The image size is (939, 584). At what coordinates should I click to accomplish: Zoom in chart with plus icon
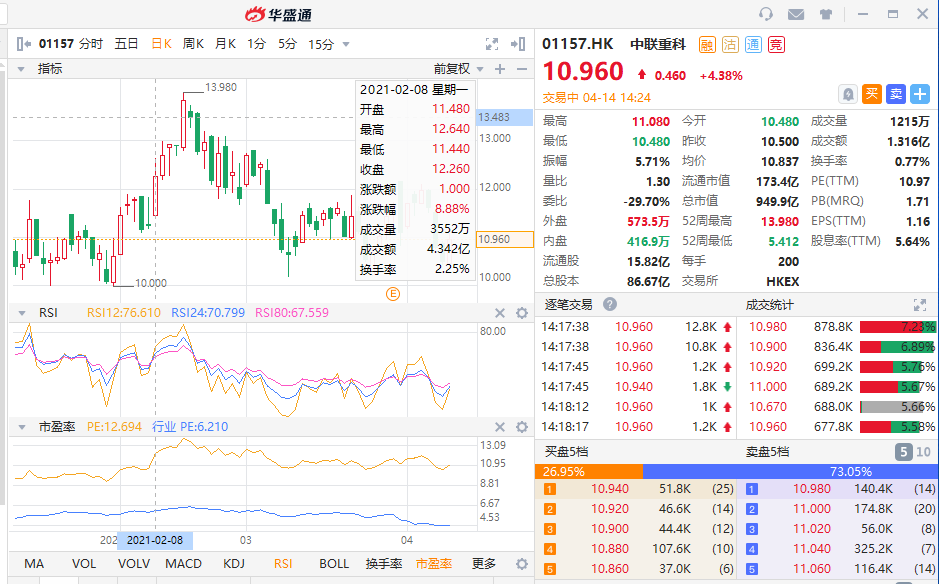(x=500, y=69)
